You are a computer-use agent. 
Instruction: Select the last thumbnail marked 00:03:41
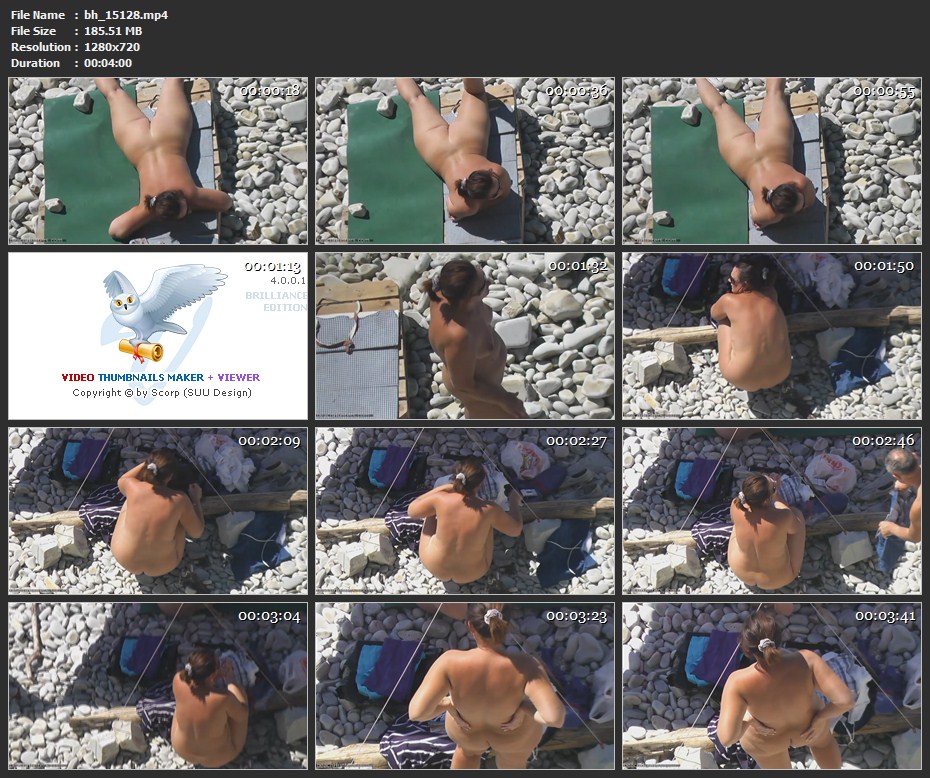771,685
